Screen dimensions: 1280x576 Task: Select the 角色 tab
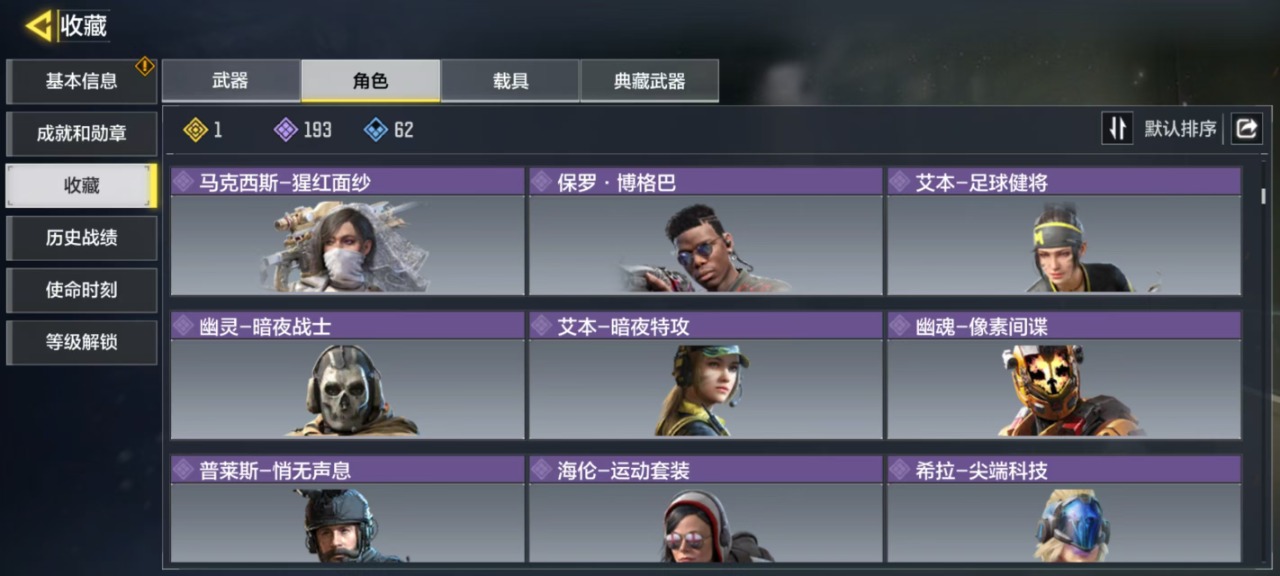(x=371, y=81)
